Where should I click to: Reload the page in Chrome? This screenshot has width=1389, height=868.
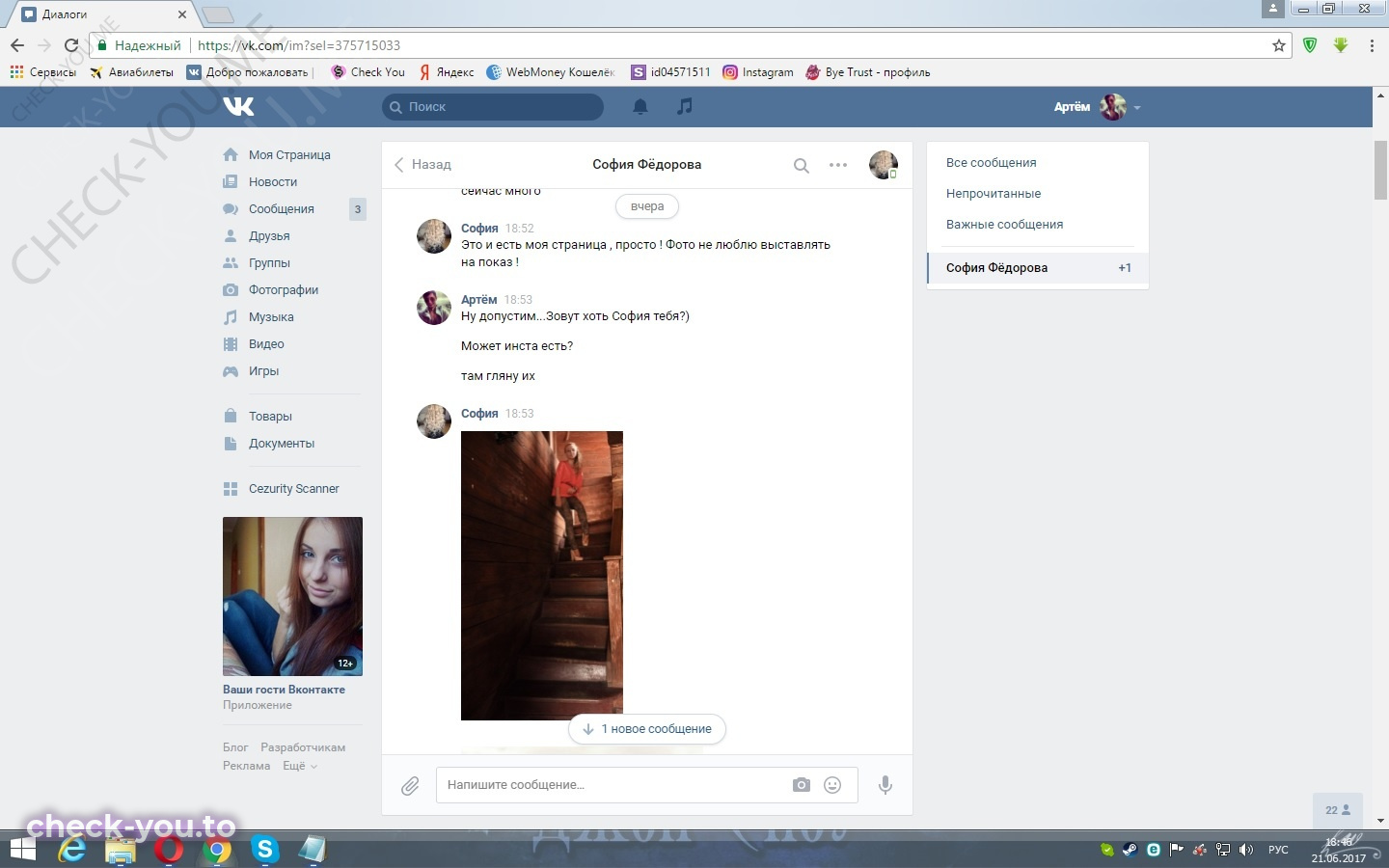point(70,45)
